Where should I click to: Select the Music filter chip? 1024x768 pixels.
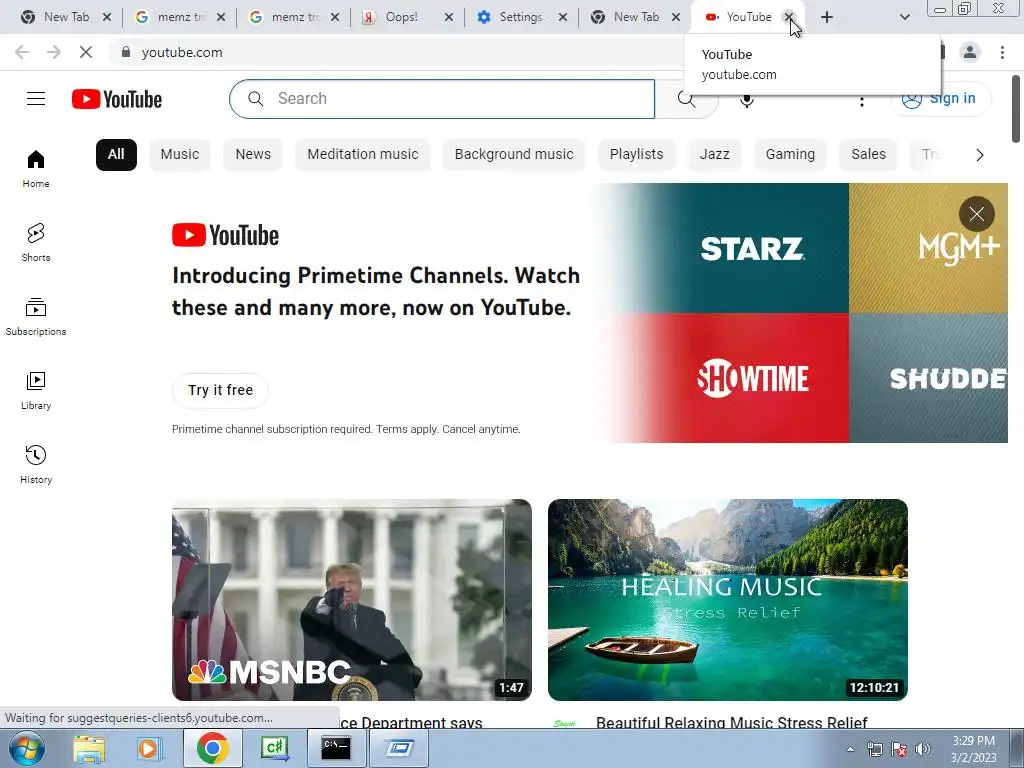tap(180, 155)
